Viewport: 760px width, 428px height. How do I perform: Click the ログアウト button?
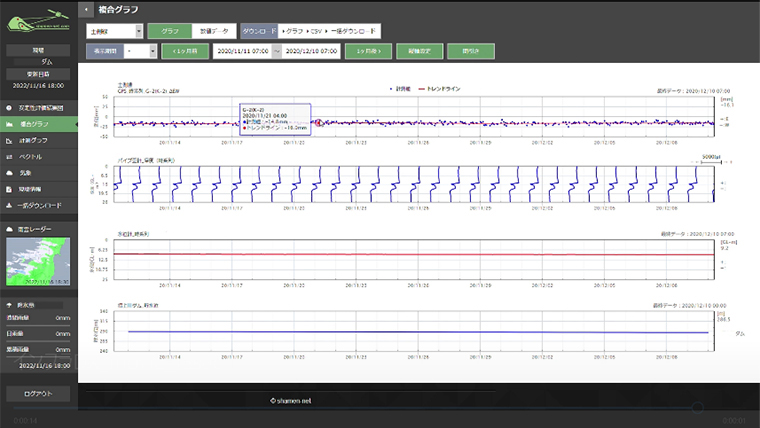tap(38, 394)
